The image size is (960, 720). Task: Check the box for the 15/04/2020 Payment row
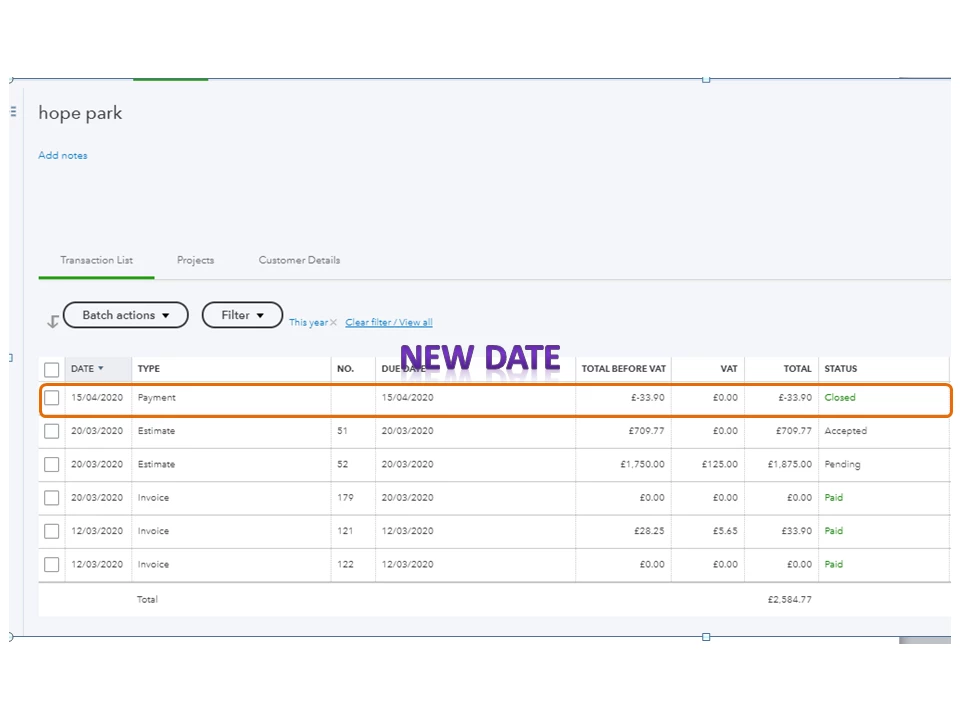tap(51, 397)
